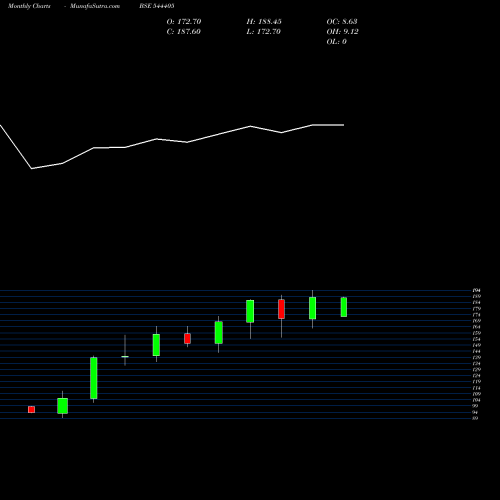Click the 164 price axis label
500x500 pixels.
477,327
